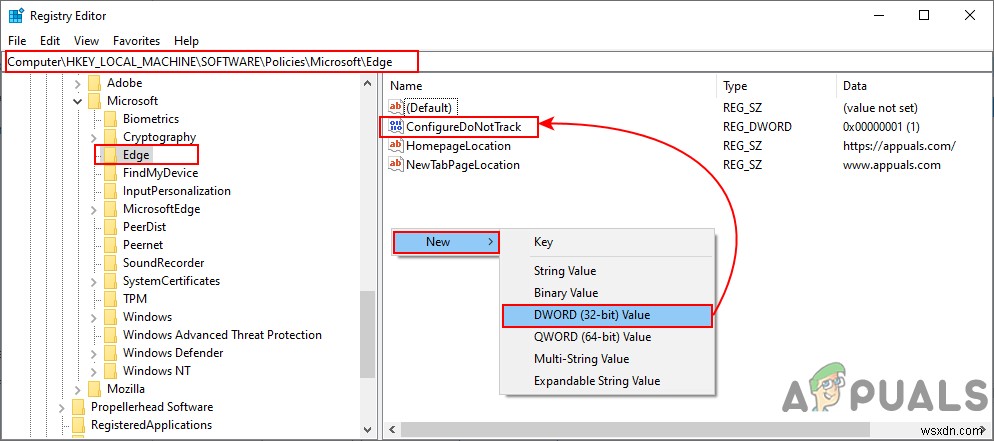Open the File menu
Screen dimensions: 994x441
click(17, 41)
